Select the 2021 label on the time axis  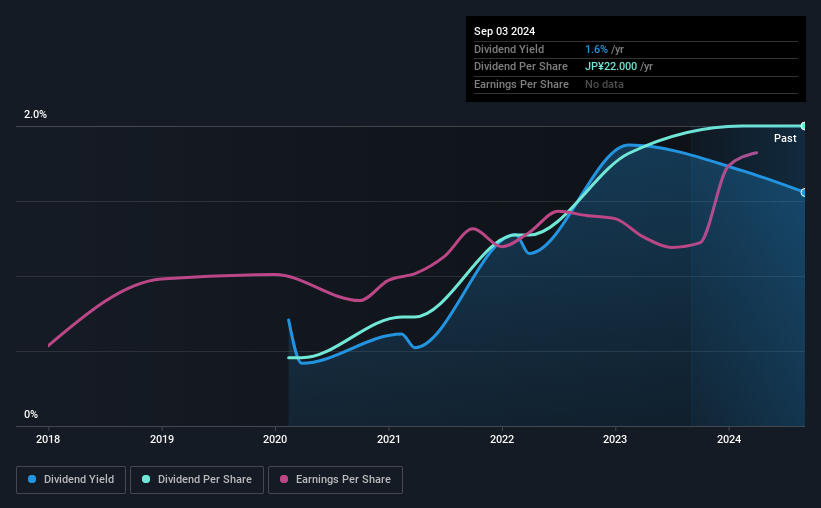389,438
